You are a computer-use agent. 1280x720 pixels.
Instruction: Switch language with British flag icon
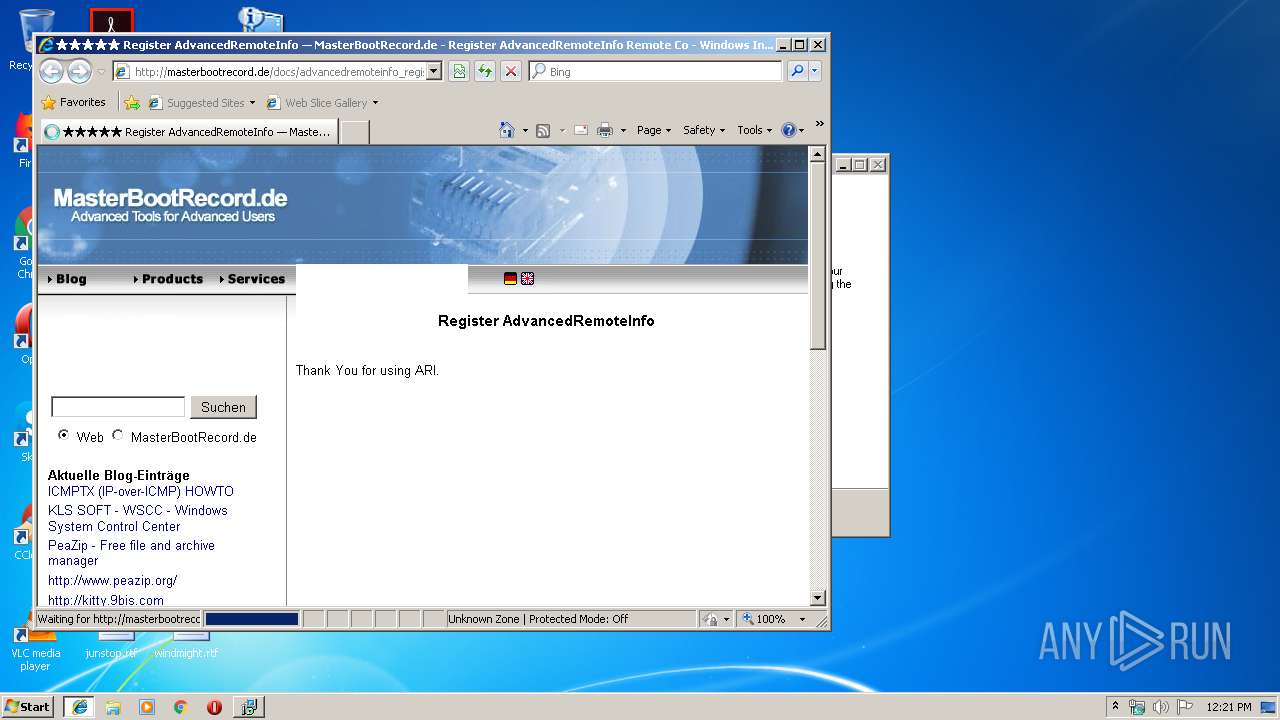pos(527,279)
